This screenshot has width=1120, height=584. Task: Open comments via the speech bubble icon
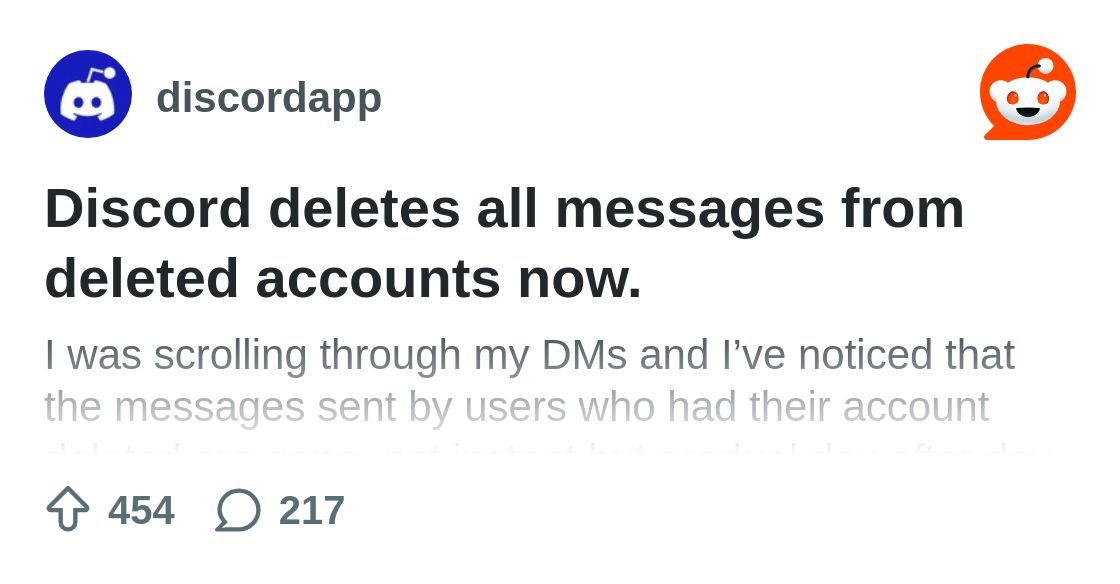point(238,510)
